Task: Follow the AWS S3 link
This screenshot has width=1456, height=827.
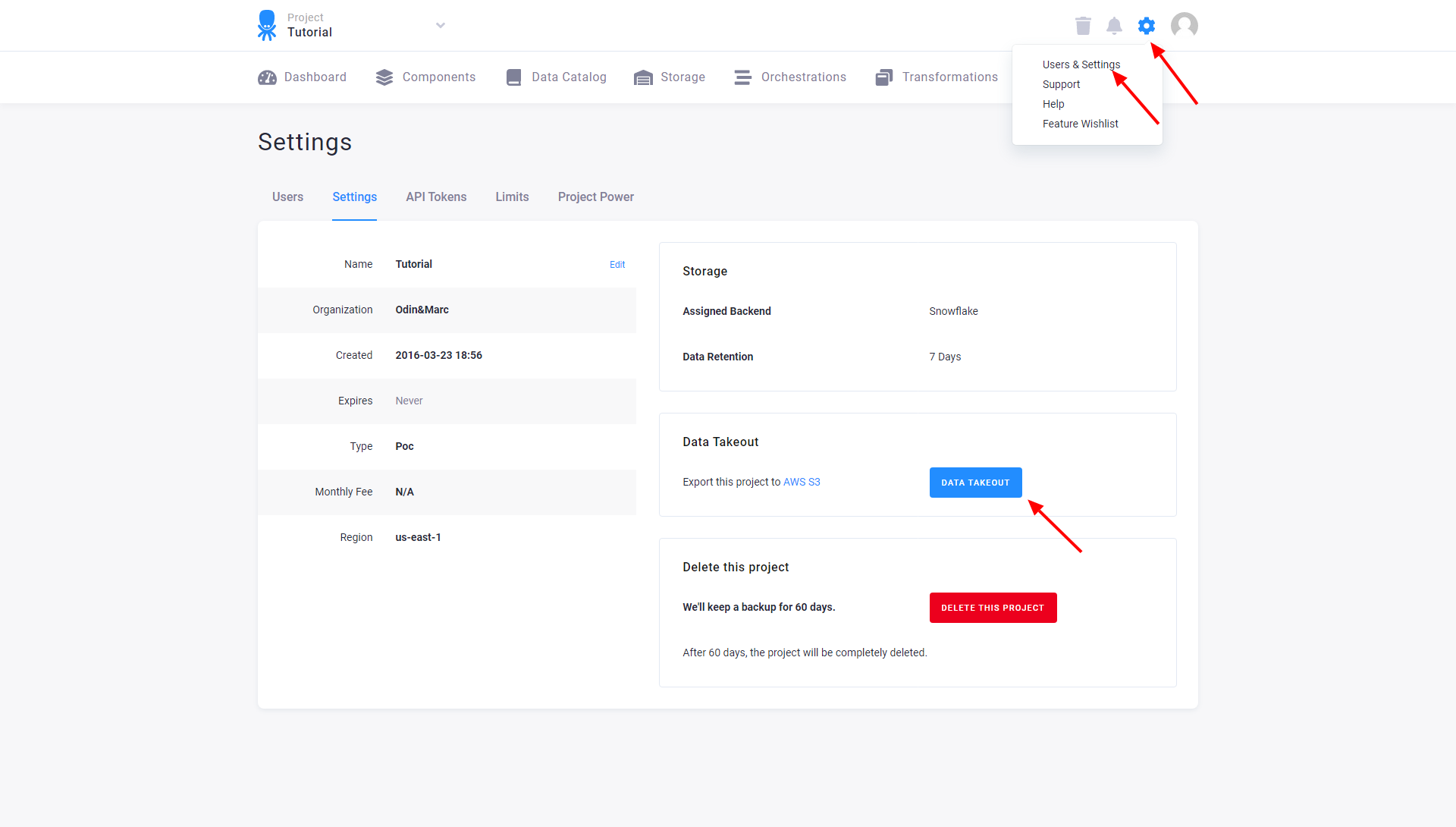Action: coord(802,483)
